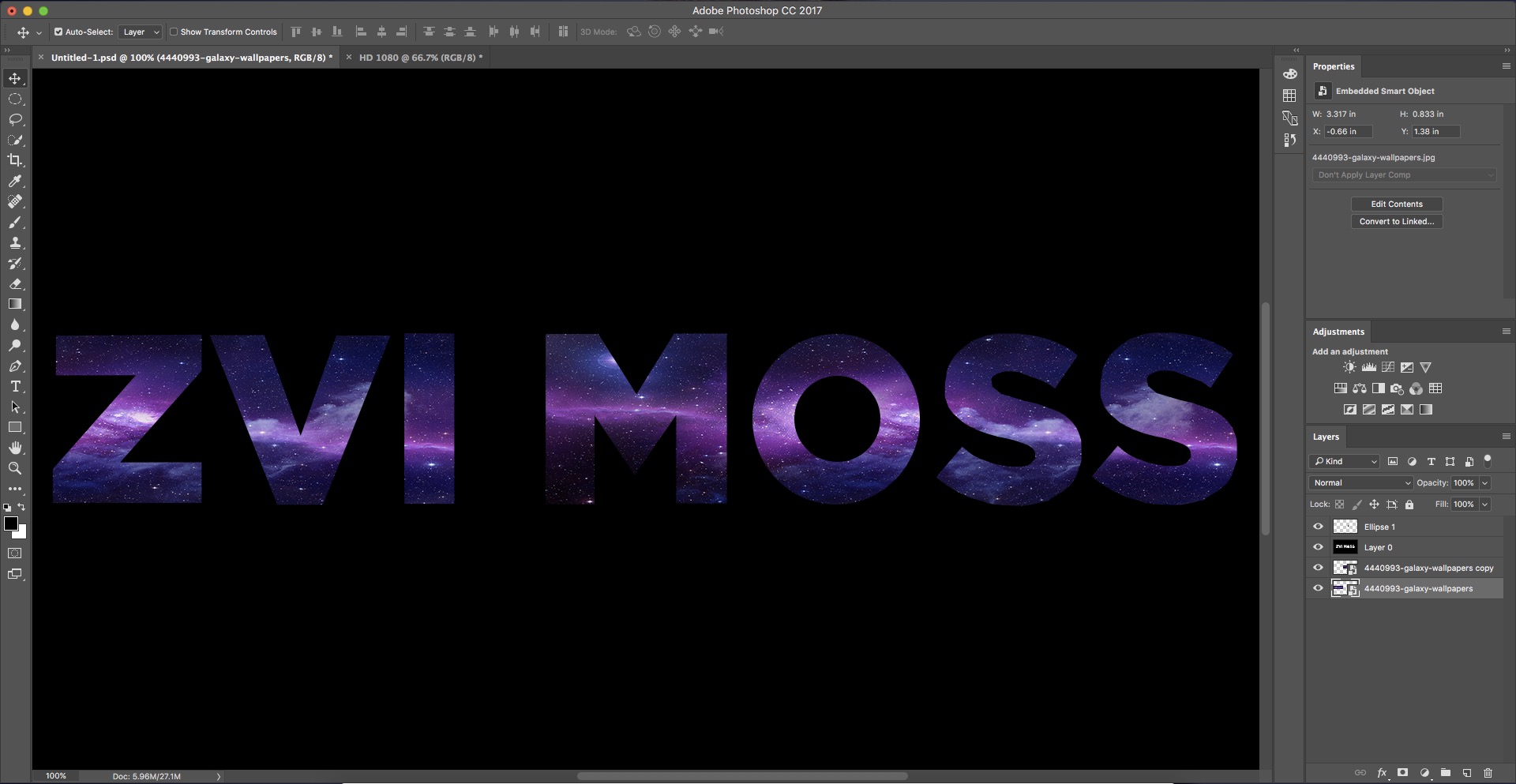Select the Quick Selection tool
The height and width of the screenshot is (784, 1516).
[15, 140]
